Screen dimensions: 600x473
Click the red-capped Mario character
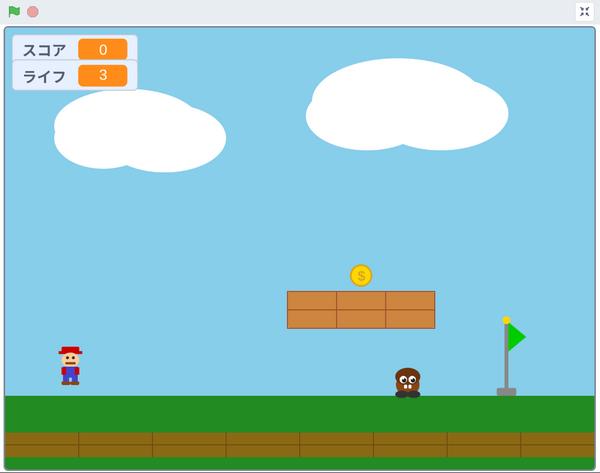click(70, 365)
